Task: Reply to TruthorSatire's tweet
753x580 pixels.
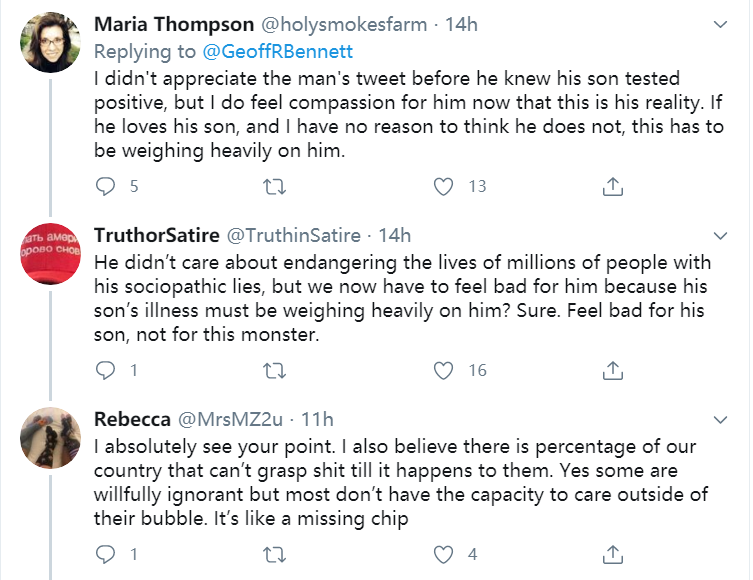Action: tap(106, 371)
